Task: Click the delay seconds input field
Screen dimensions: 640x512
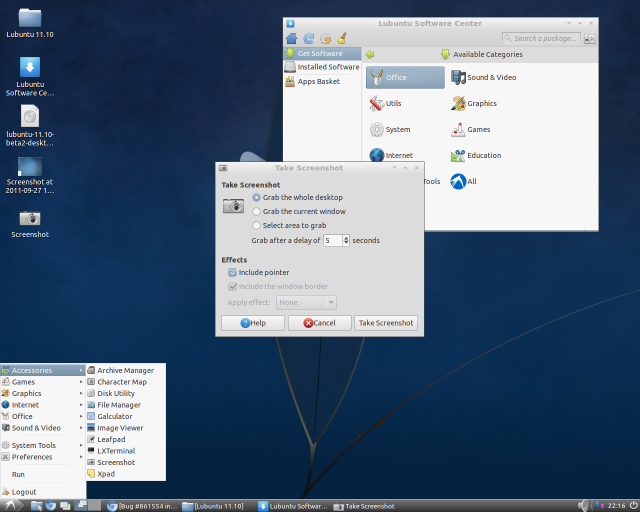Action: 333,240
